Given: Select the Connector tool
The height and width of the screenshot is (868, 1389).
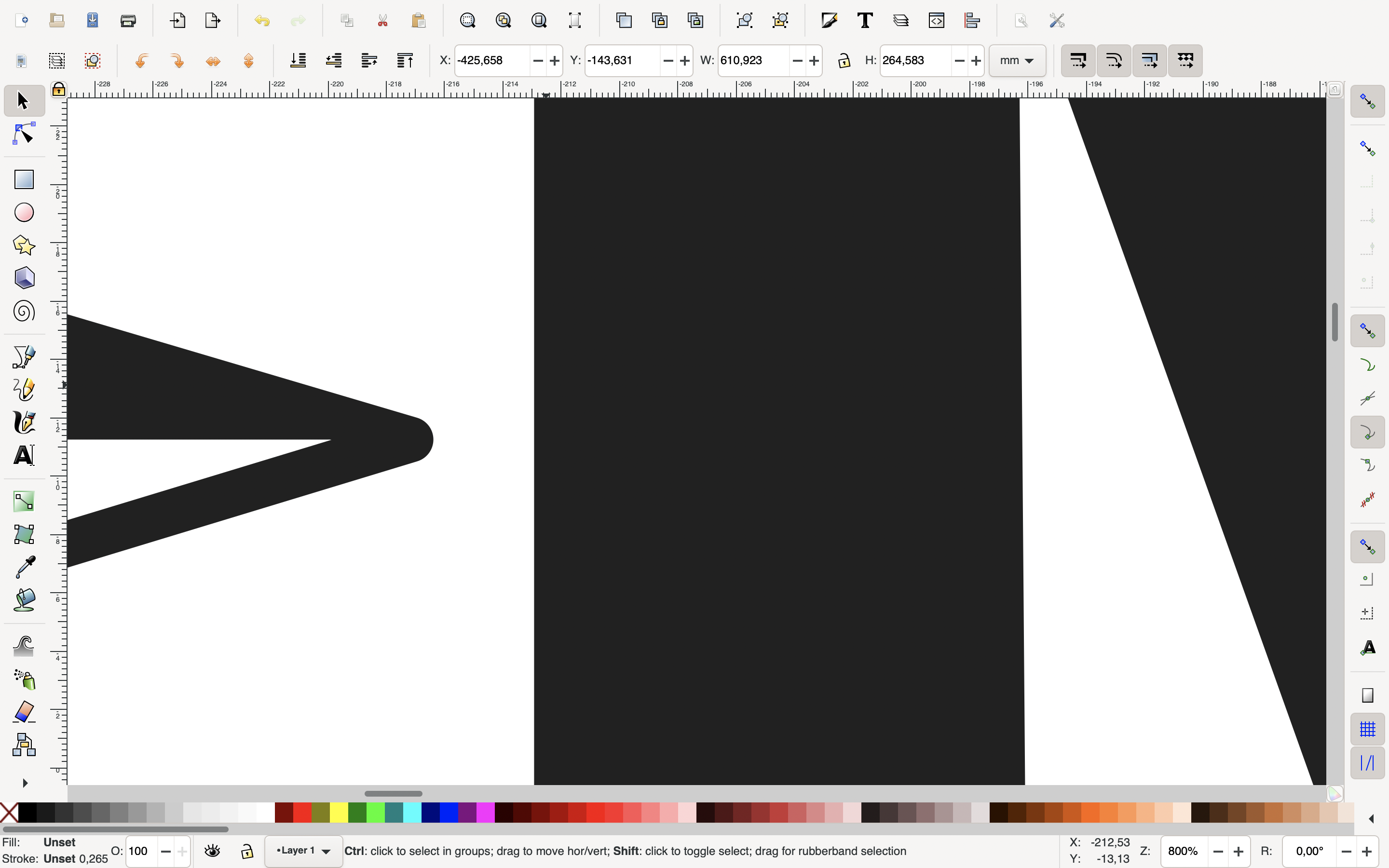Looking at the screenshot, I should [24, 745].
